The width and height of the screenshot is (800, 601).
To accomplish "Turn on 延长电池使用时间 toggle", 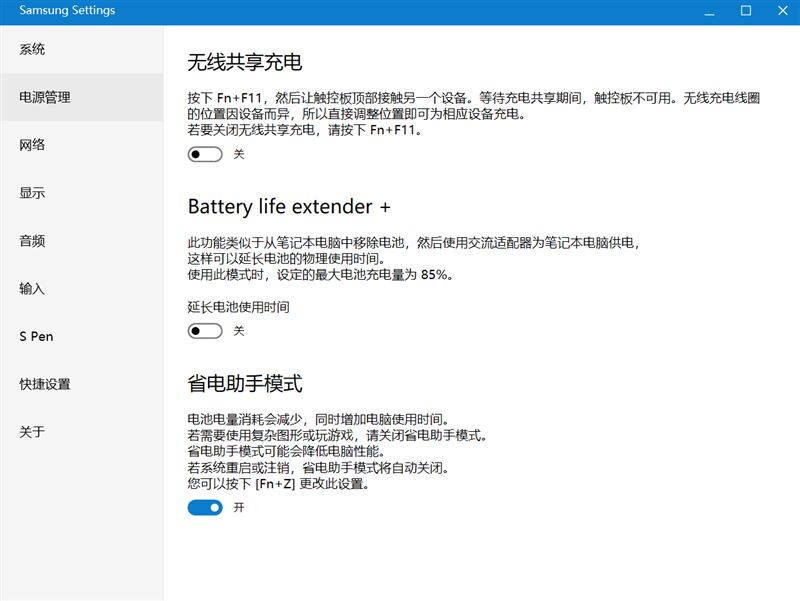I will tap(205, 331).
